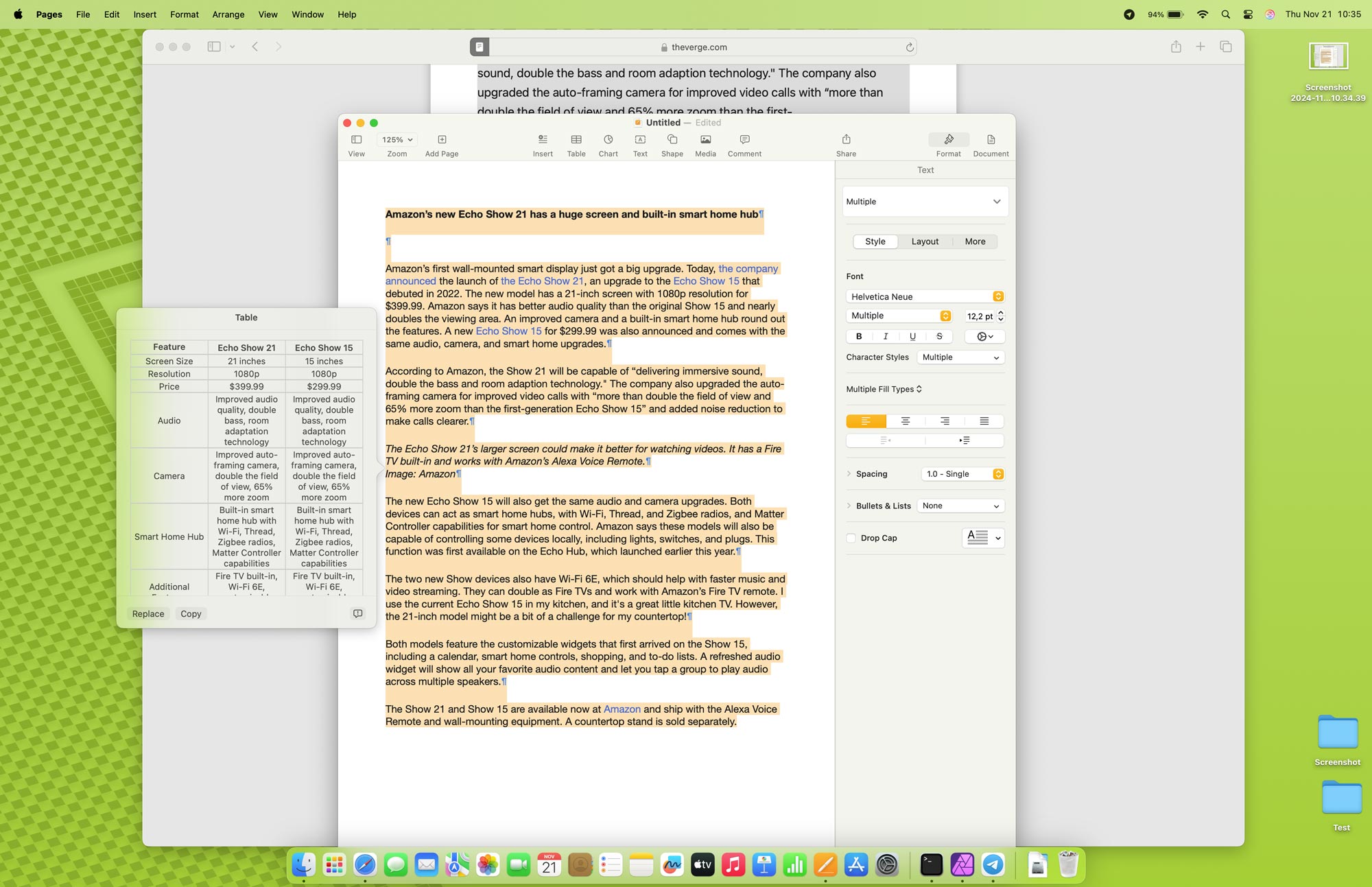
Task: Open the Insert toolbar menu
Action: (543, 140)
